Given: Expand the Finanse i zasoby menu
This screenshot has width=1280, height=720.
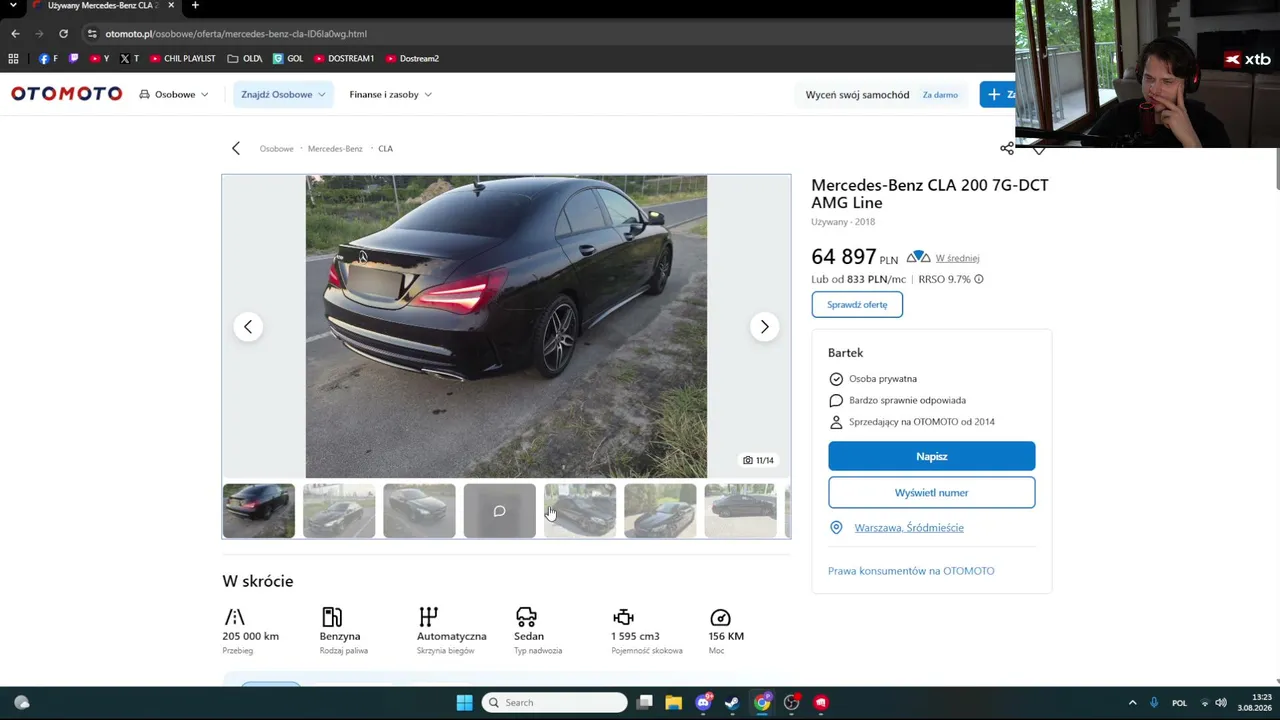Looking at the screenshot, I should [x=390, y=94].
